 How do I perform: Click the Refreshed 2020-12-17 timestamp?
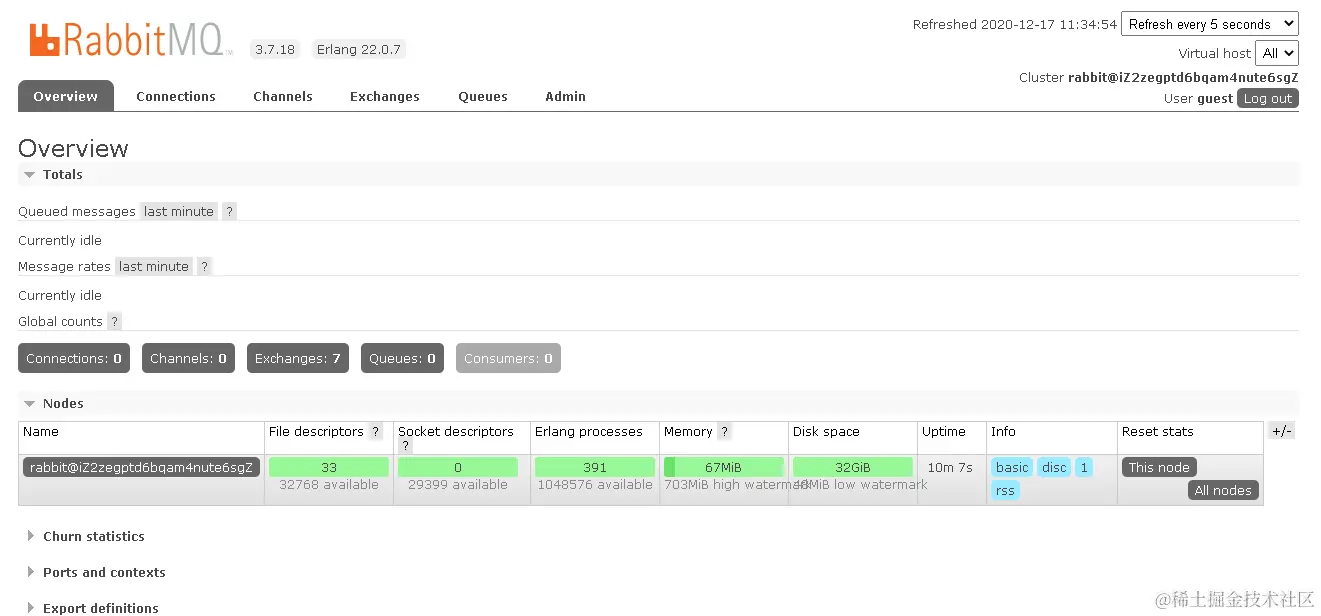coord(1015,24)
